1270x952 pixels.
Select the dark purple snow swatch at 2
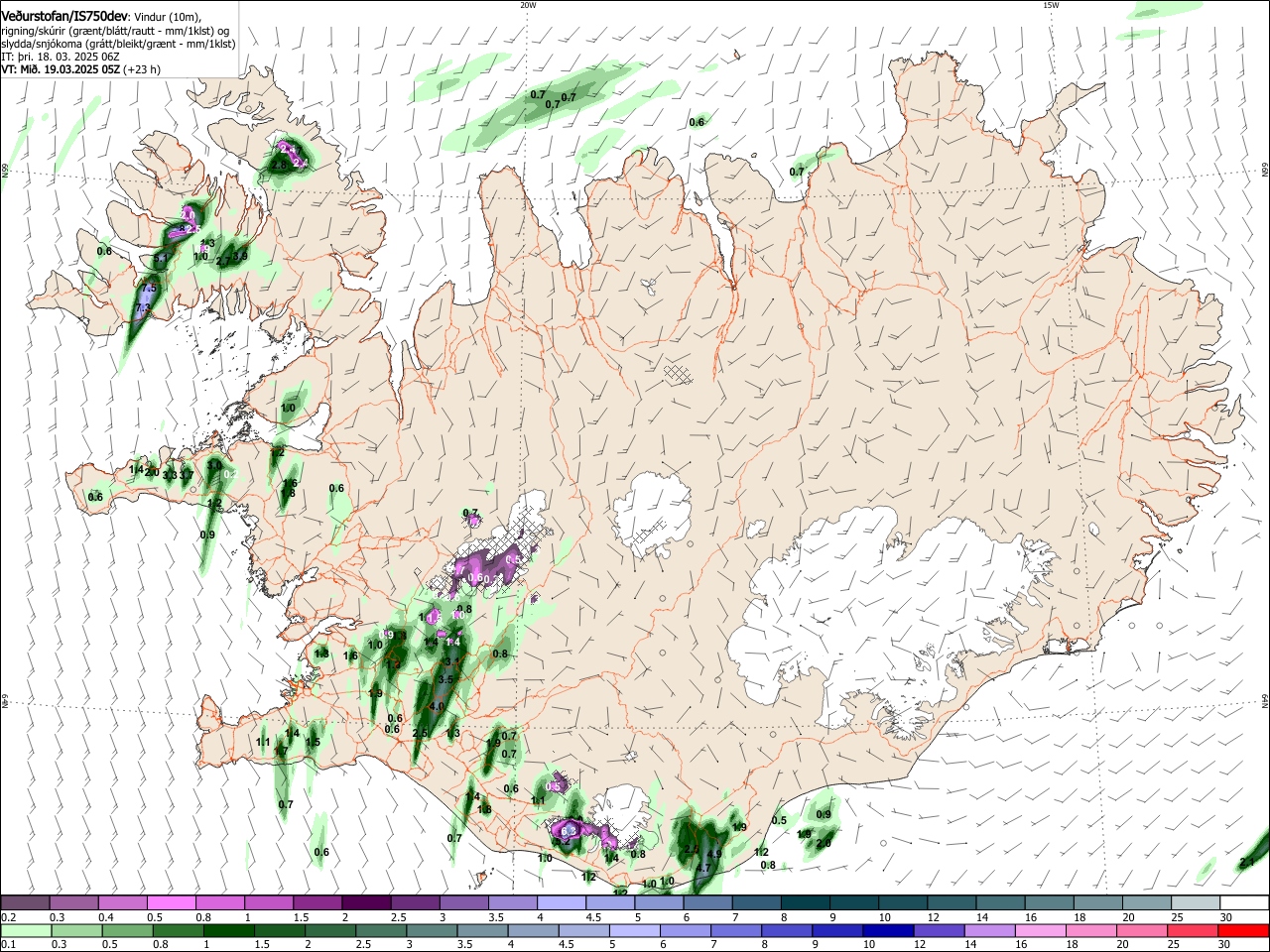point(366,902)
